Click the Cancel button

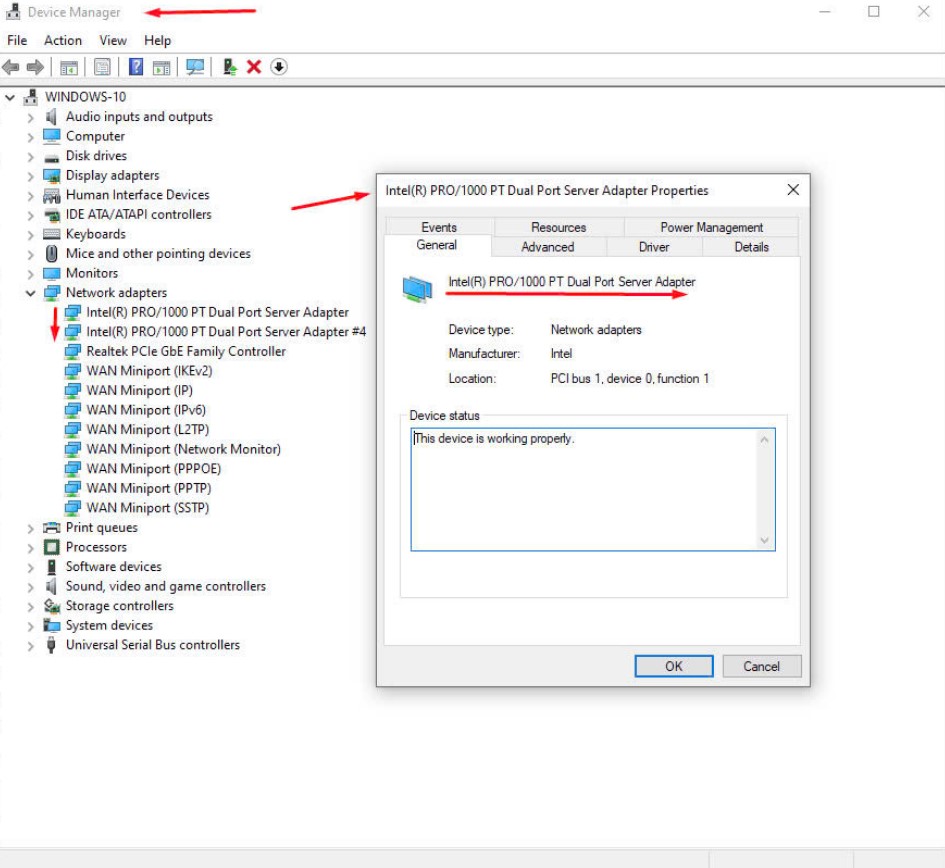(x=761, y=666)
